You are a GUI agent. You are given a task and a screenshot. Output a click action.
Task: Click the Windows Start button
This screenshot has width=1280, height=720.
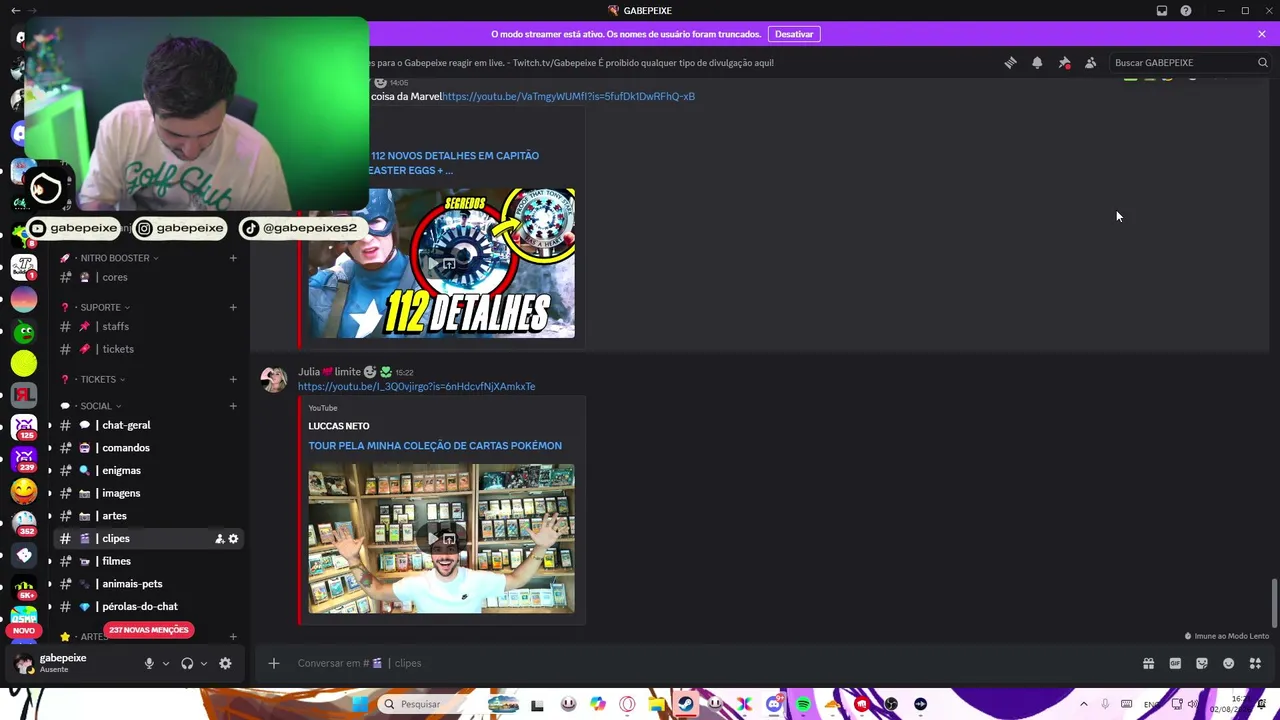tap(360, 704)
